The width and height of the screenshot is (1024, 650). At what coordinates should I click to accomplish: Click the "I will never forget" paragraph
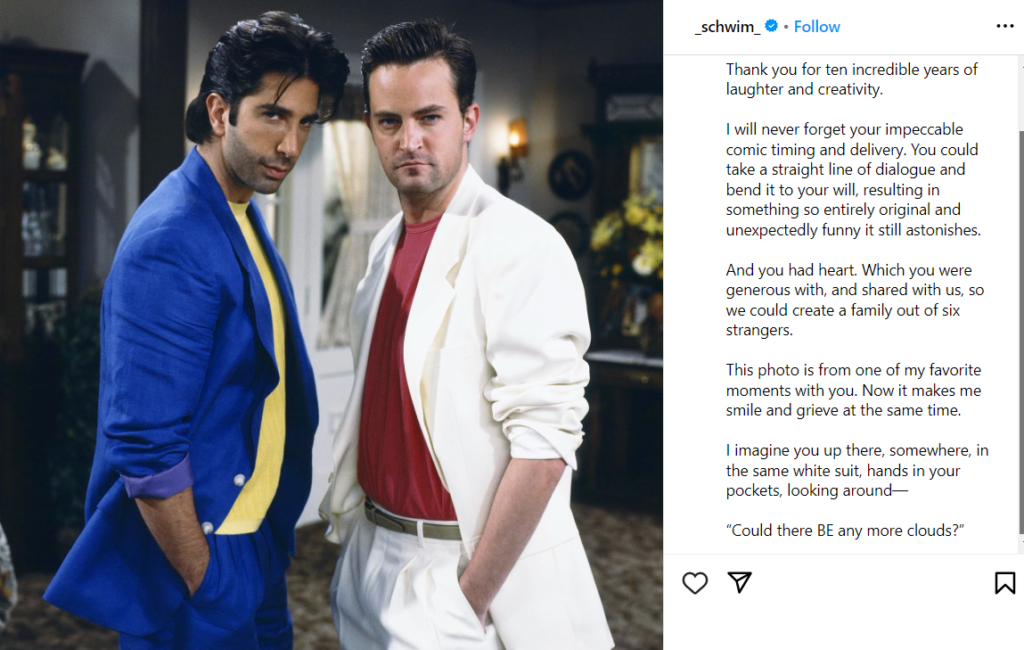853,180
